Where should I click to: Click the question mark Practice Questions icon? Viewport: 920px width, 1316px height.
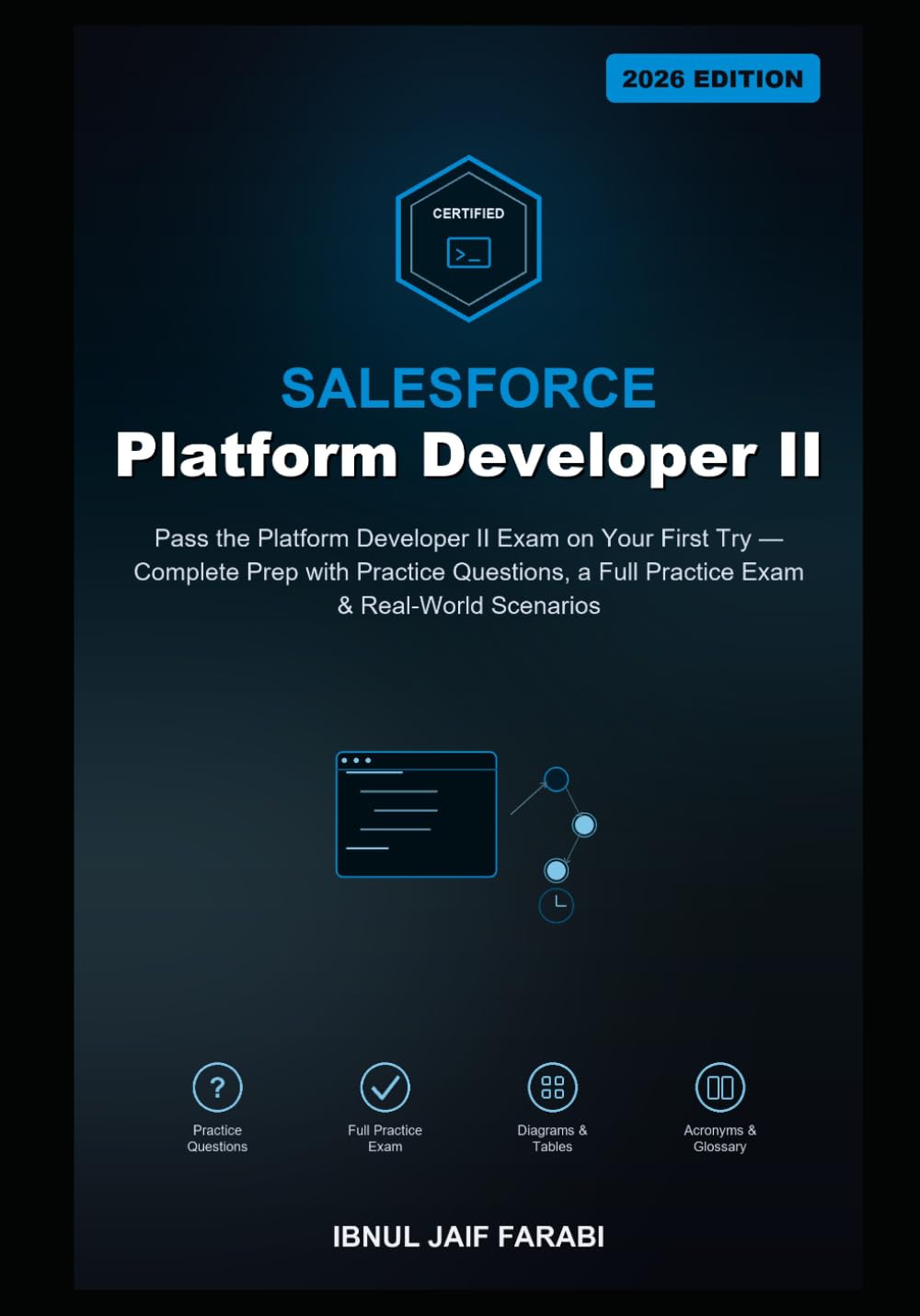tap(217, 1087)
